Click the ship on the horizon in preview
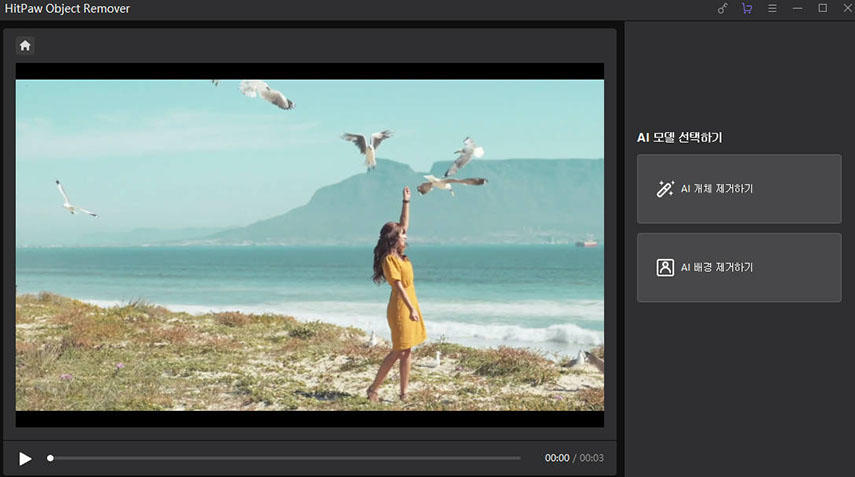 point(586,242)
